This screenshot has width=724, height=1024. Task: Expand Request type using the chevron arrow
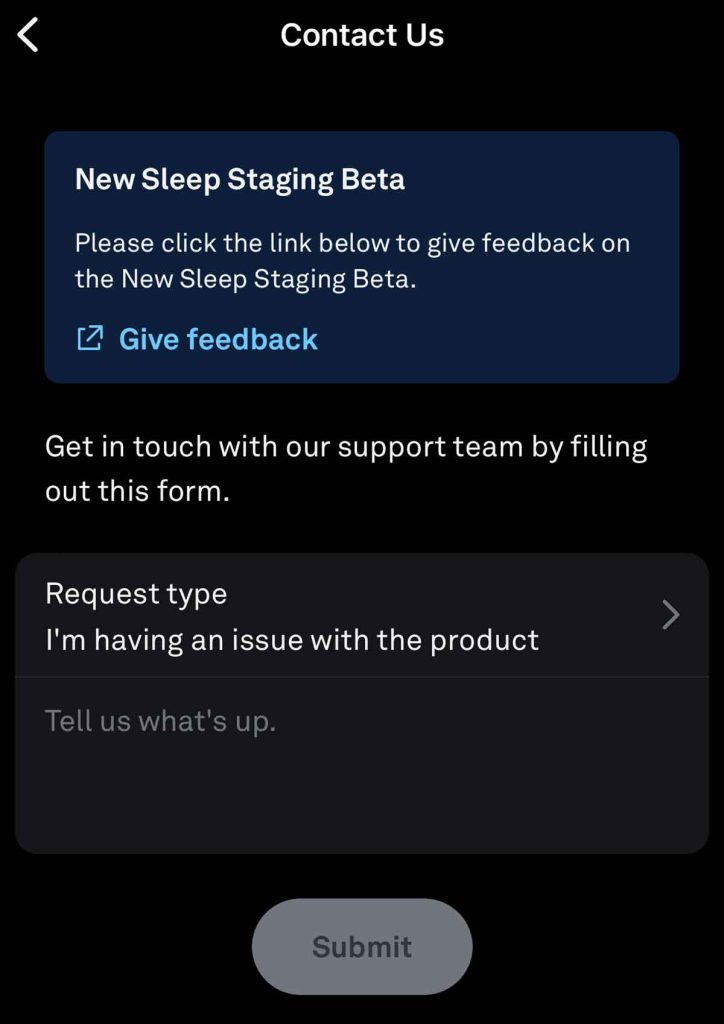pos(671,615)
